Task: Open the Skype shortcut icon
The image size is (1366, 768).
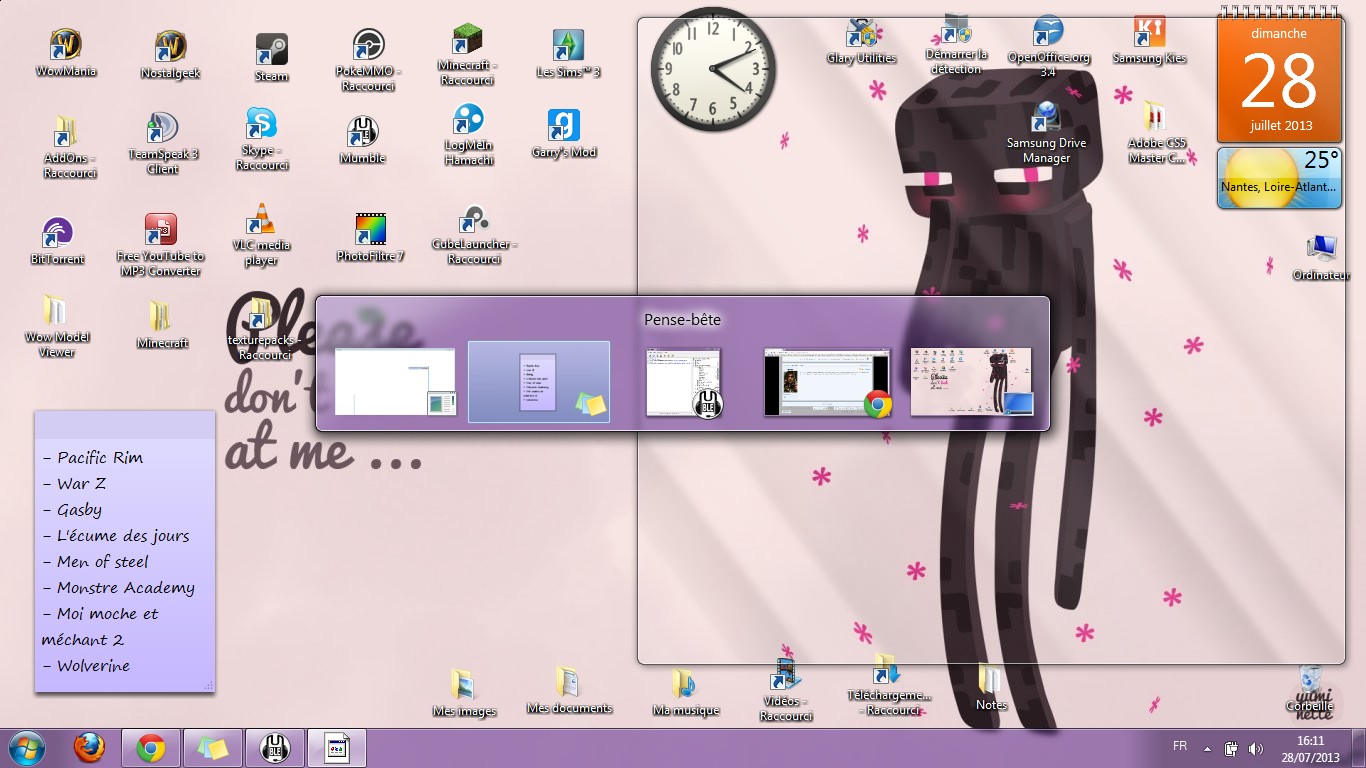Action: 262,125
